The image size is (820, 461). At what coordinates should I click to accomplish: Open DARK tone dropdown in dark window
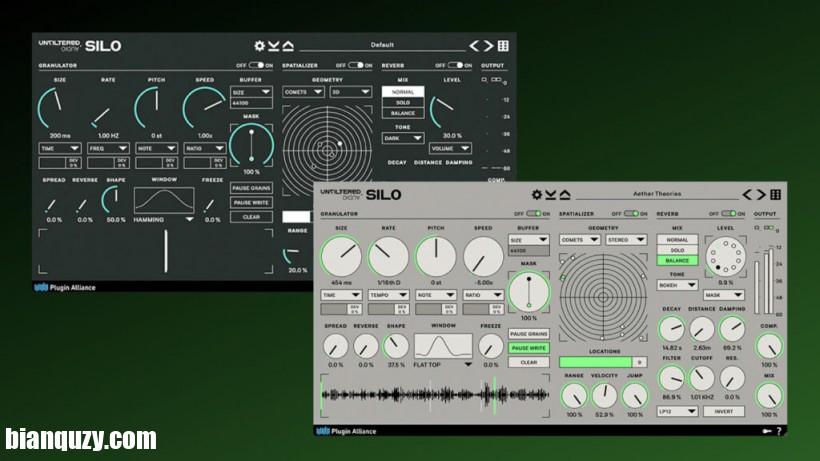pyautogui.click(x=403, y=139)
